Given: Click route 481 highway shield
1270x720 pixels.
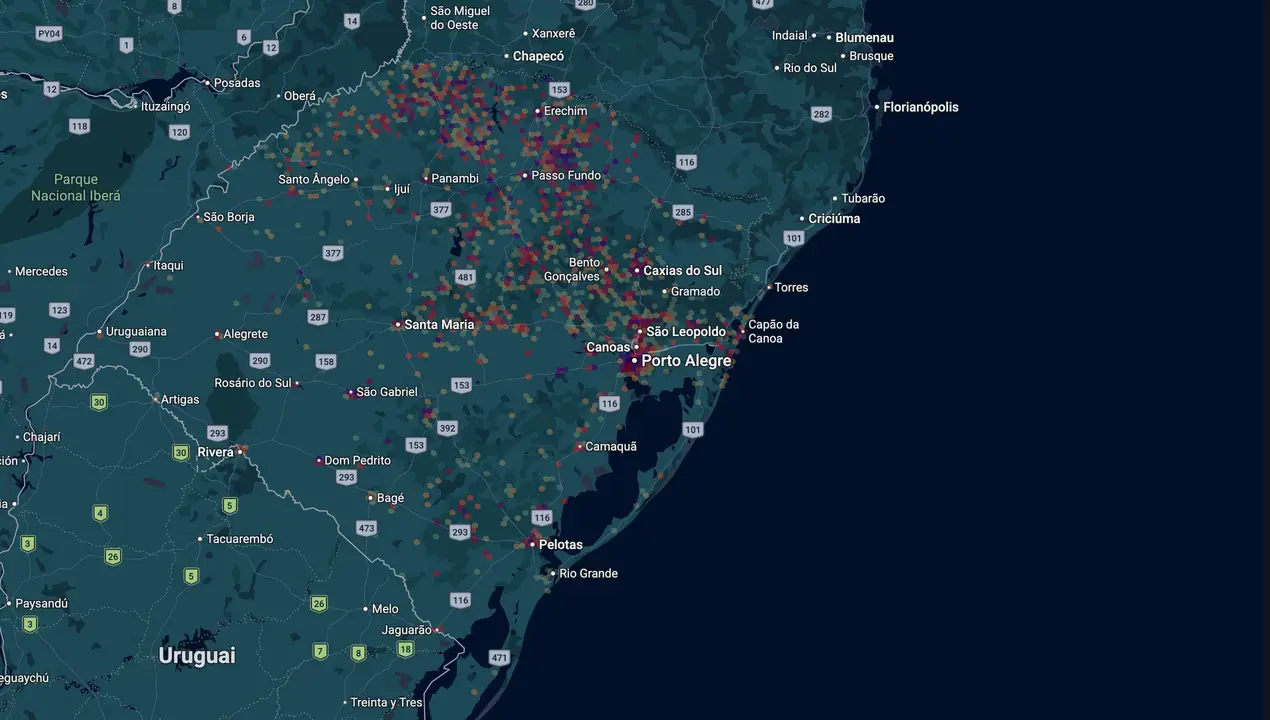Looking at the screenshot, I should coord(465,277).
